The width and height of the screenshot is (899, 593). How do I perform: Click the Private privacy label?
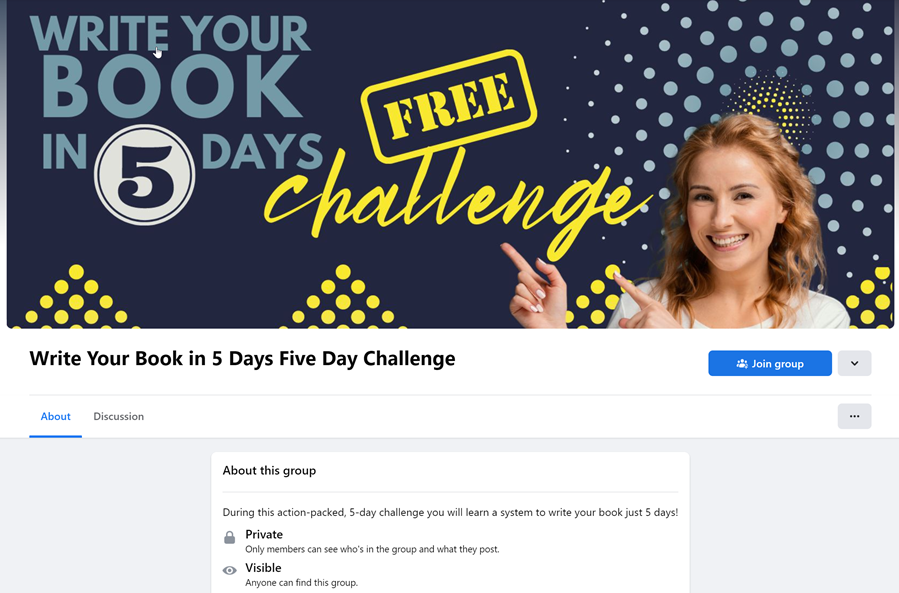click(x=264, y=535)
